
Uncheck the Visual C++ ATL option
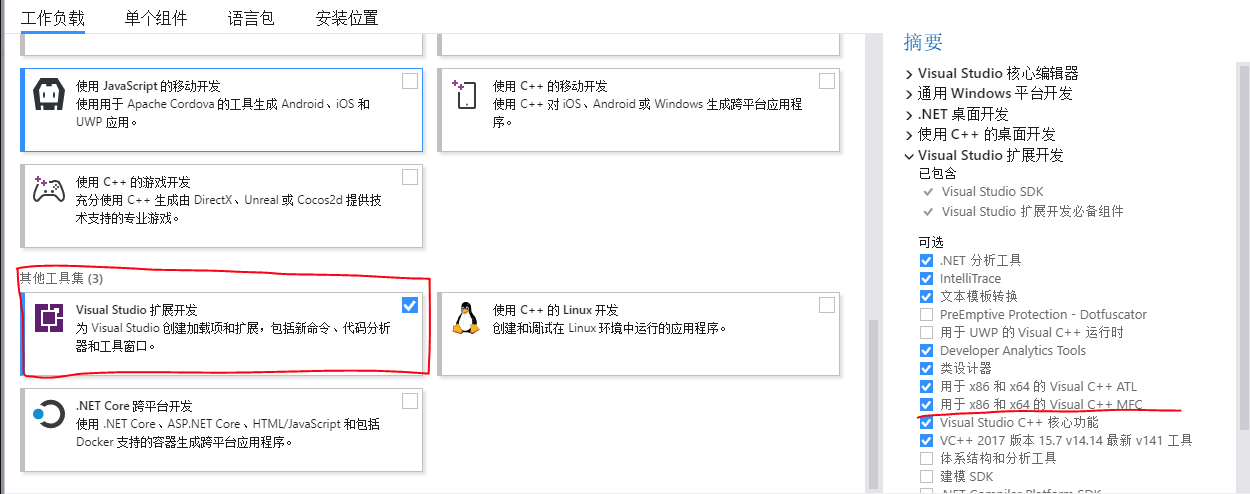coord(926,387)
